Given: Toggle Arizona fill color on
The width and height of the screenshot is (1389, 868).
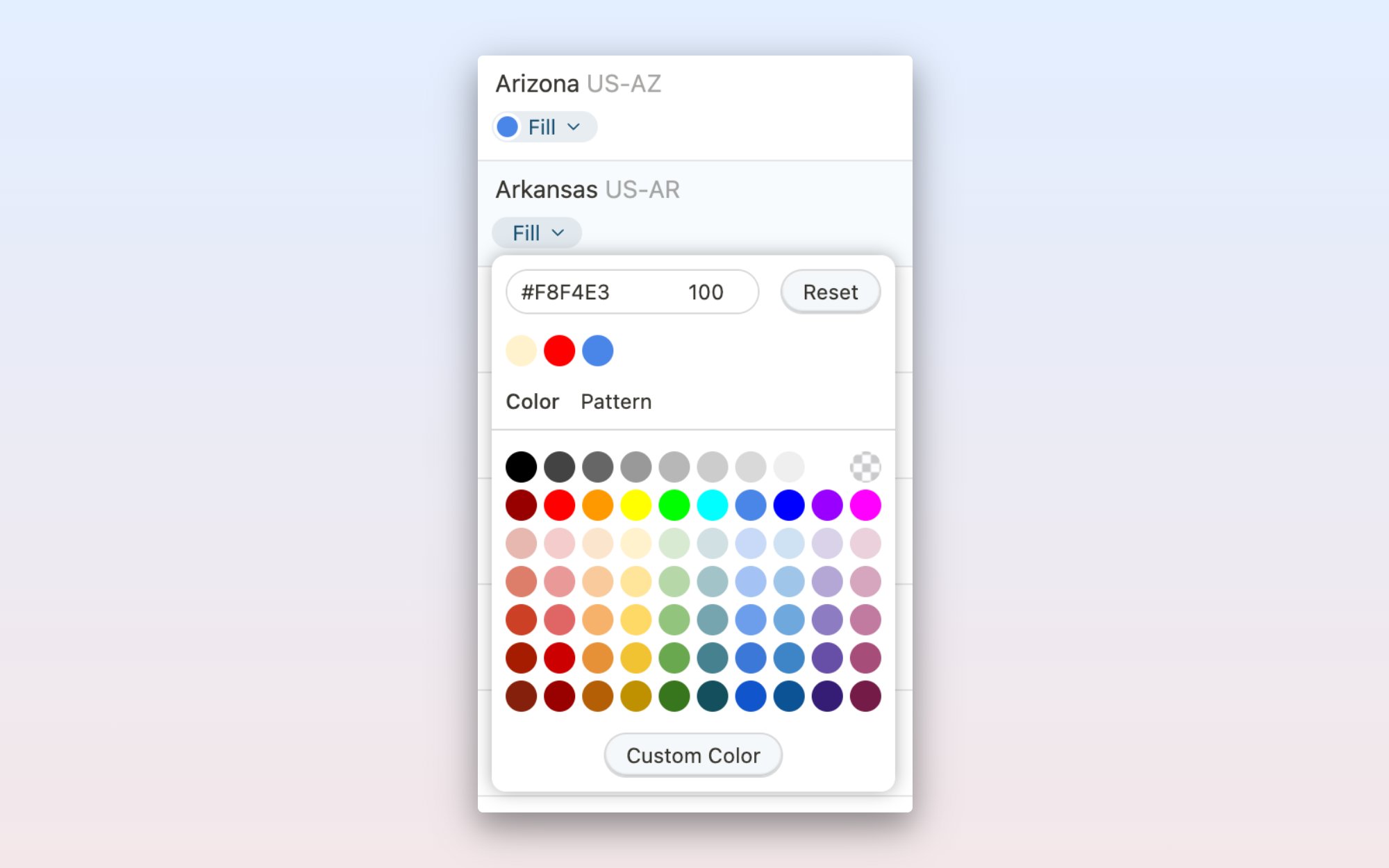Looking at the screenshot, I should point(509,125).
